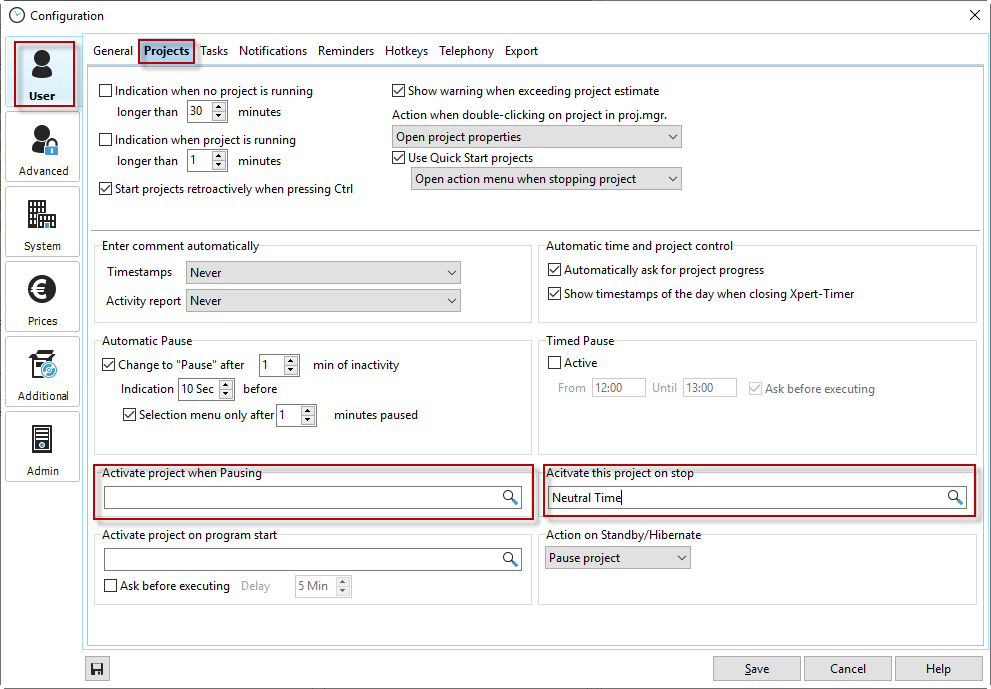This screenshot has height=689, width=991.
Task: Open the Activity report dropdown
Action: (322, 301)
